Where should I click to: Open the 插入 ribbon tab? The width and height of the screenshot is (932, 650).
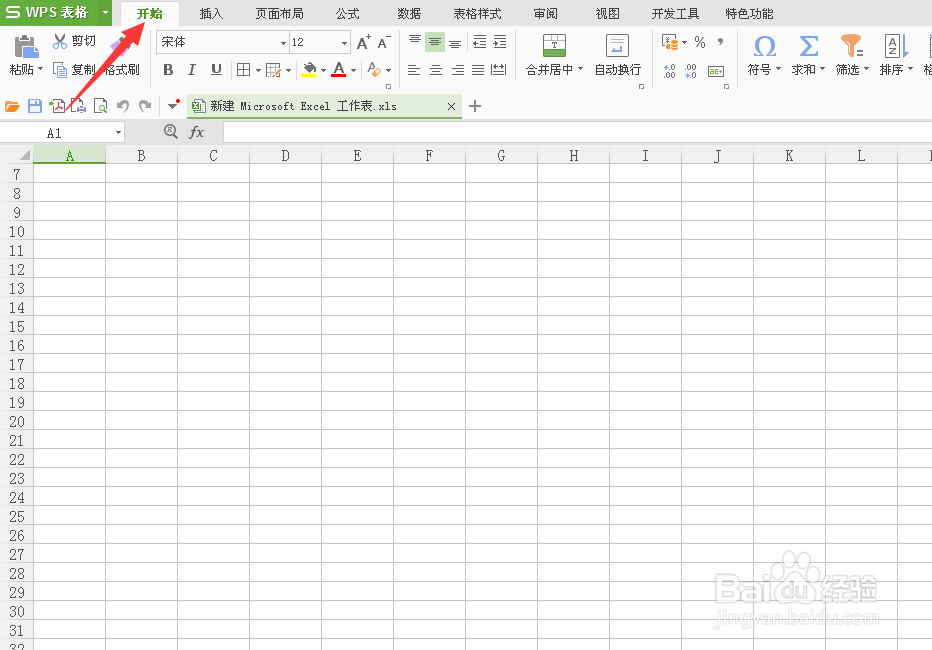(210, 13)
